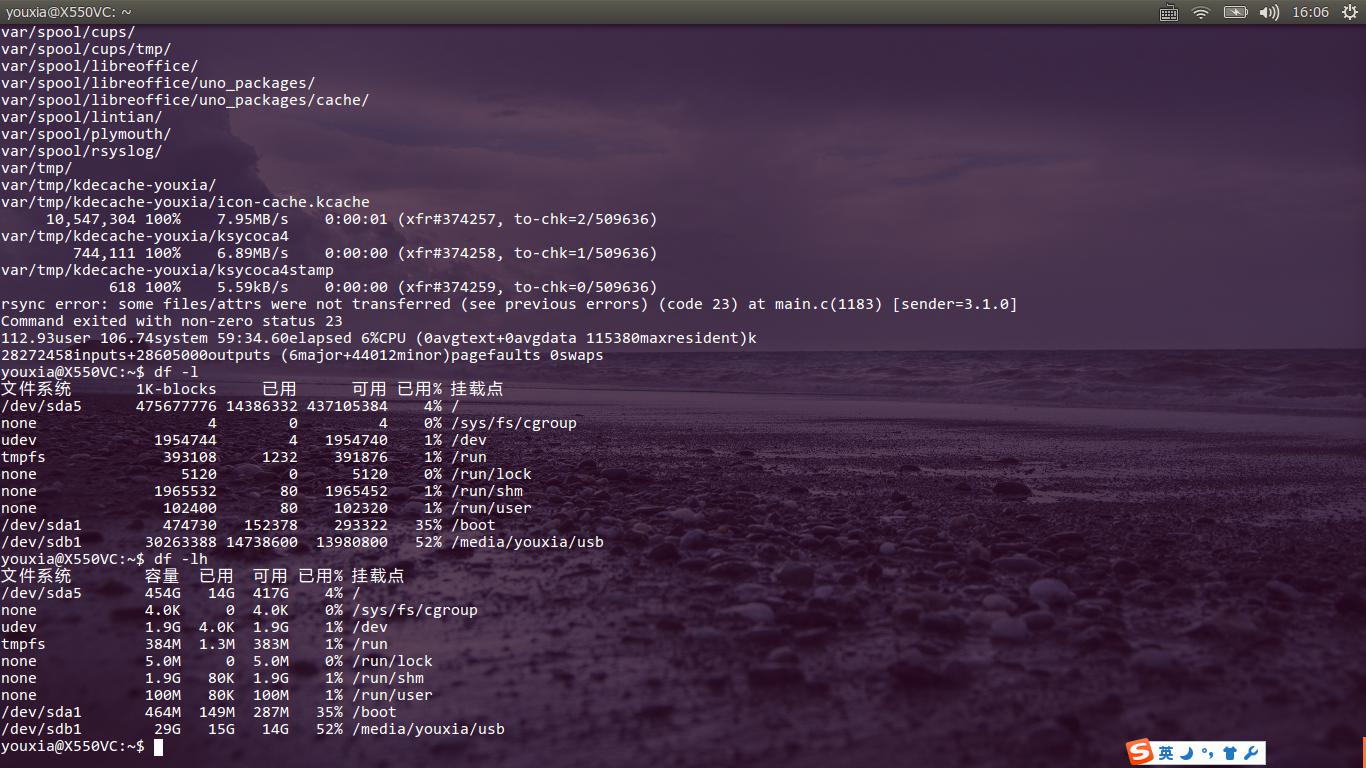Click 'Command exited with non-zero status' line
The height and width of the screenshot is (768, 1366).
click(171, 321)
